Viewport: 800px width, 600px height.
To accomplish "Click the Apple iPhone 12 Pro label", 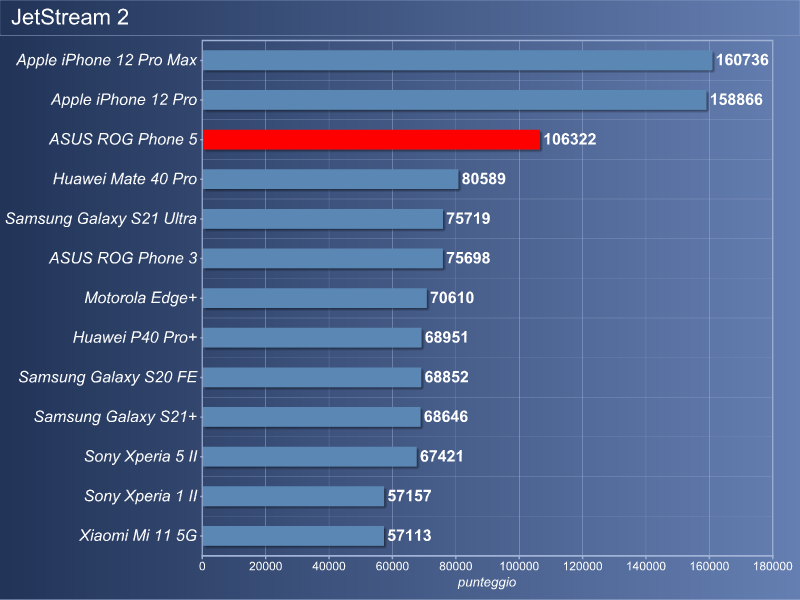I will (x=124, y=99).
